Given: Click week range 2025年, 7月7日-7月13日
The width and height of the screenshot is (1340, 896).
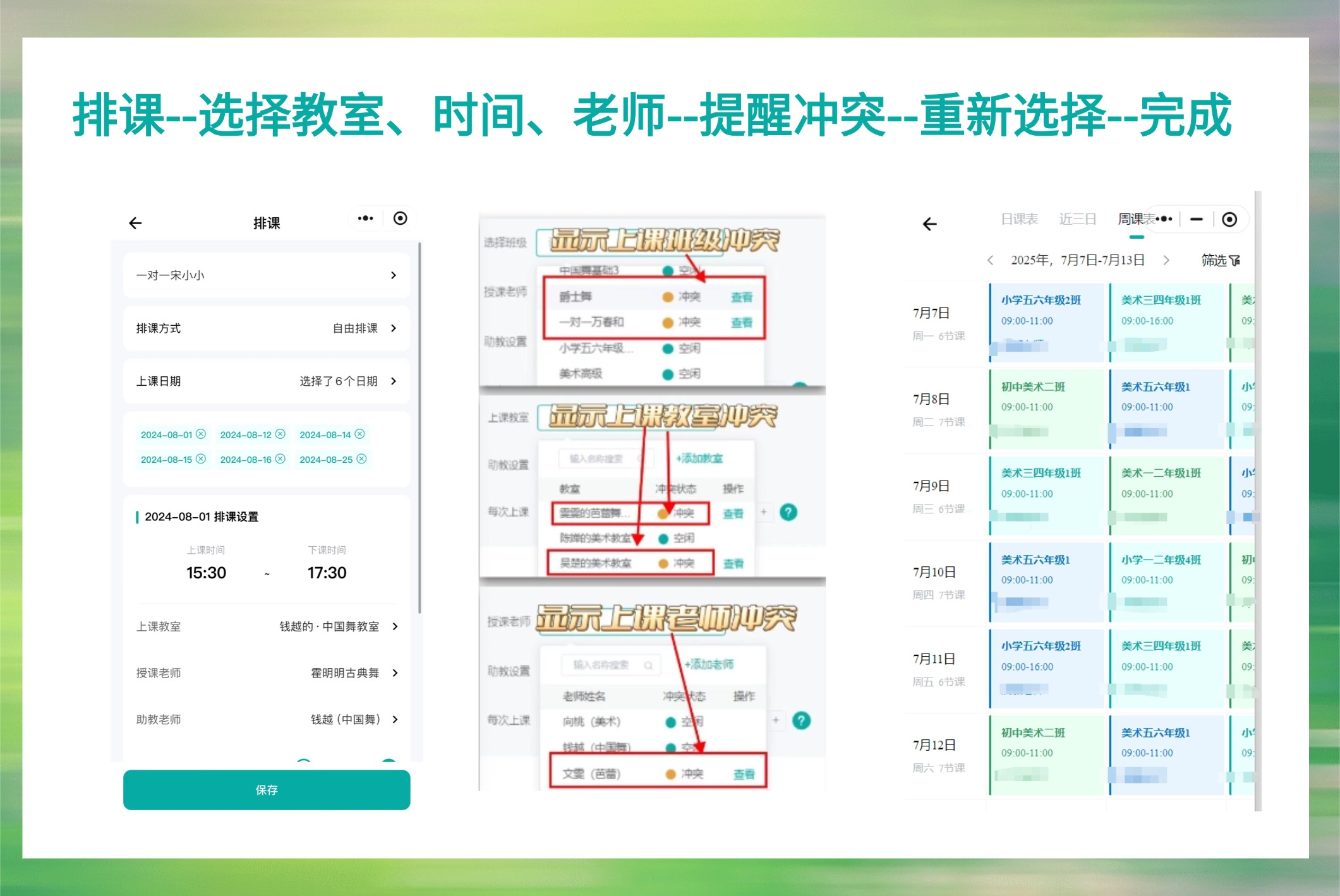Looking at the screenshot, I should coord(1078,260).
